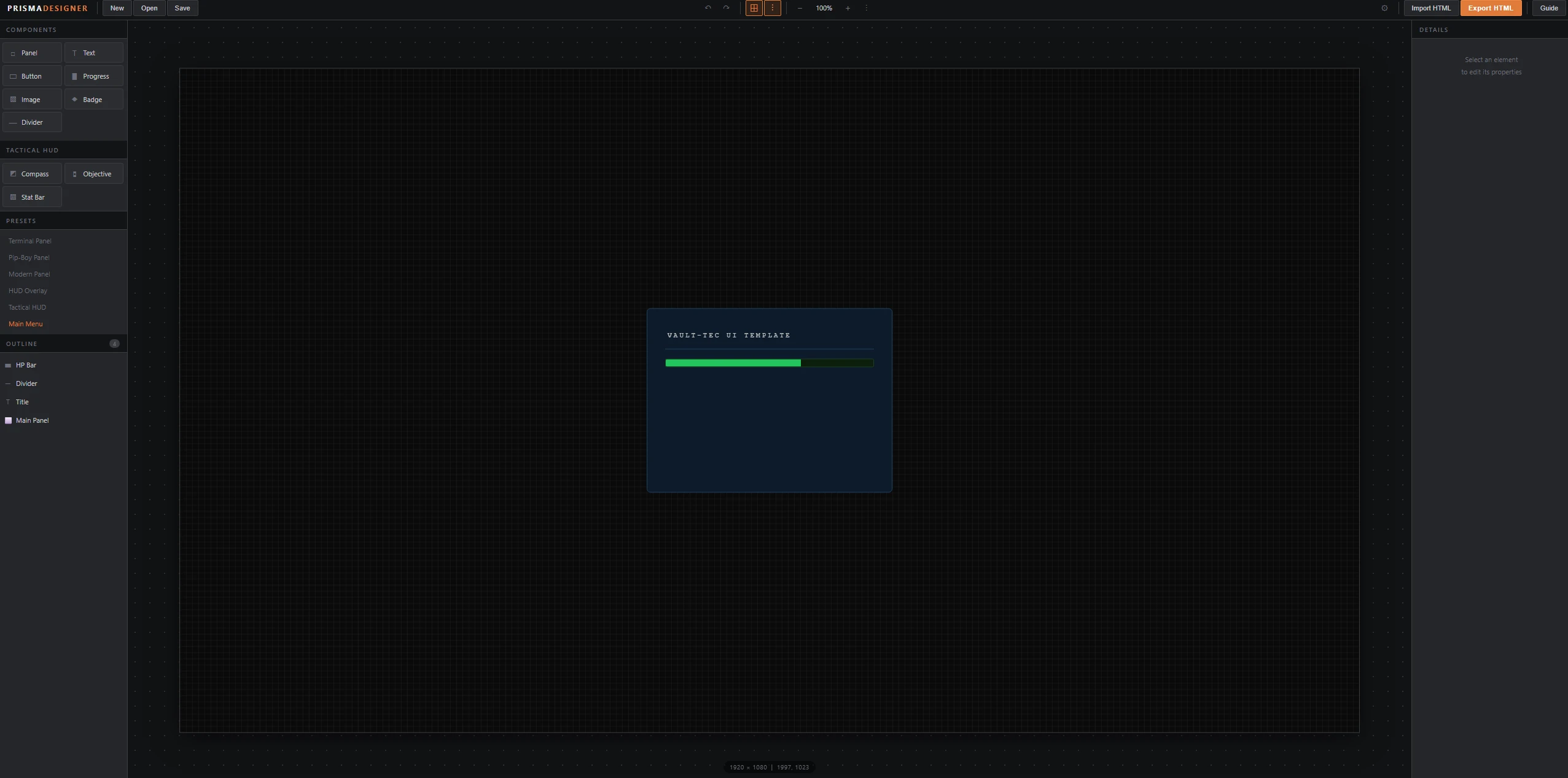Click the Components section header
This screenshot has width=1568, height=778.
coord(63,29)
